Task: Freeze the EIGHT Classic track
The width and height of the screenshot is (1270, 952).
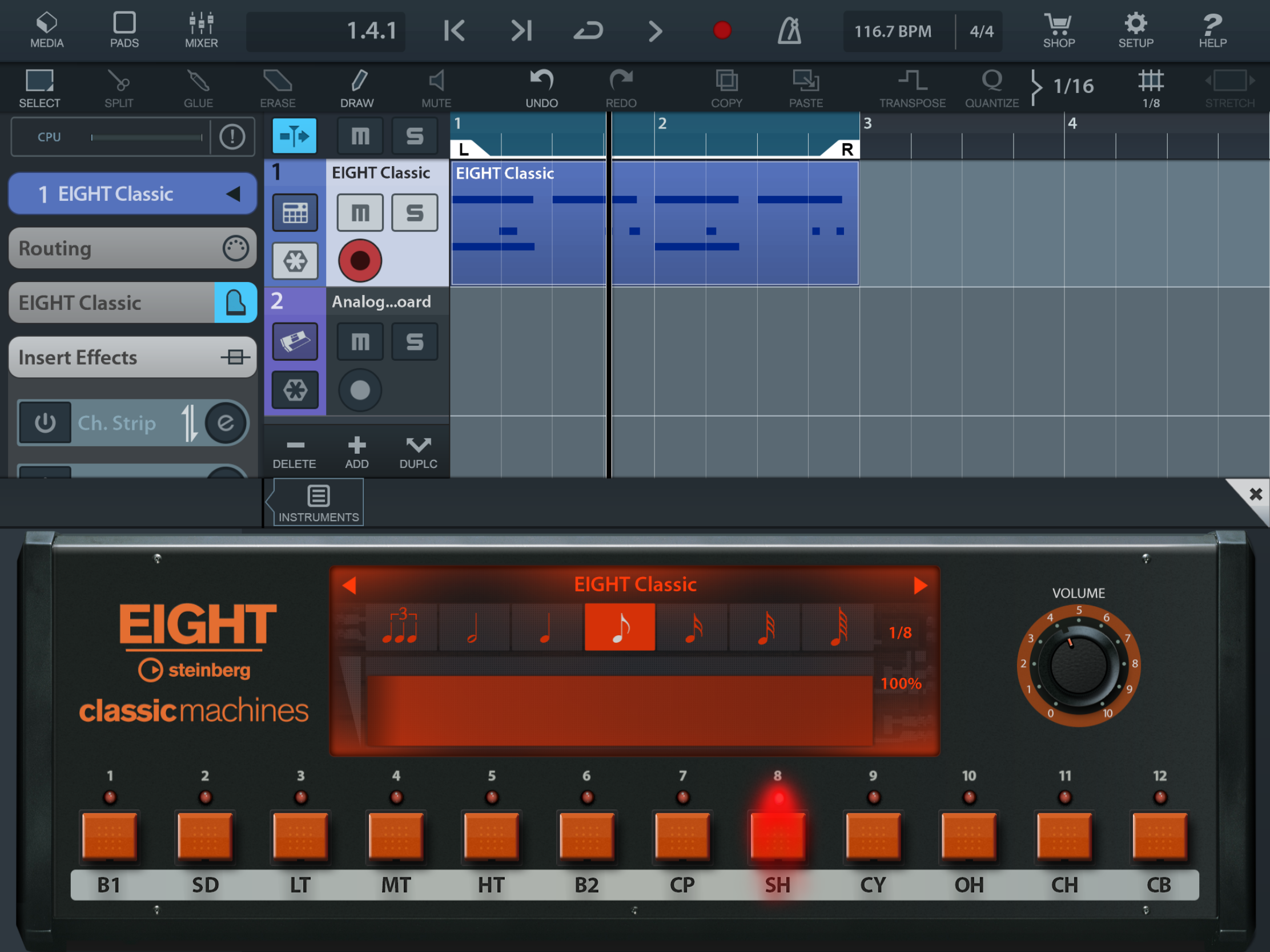Action: pos(295,260)
